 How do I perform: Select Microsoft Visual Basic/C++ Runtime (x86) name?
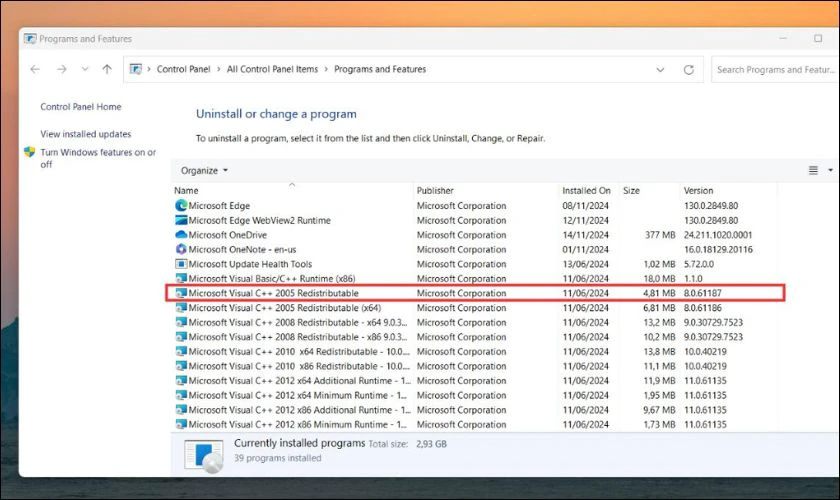pyautogui.click(x=272, y=279)
